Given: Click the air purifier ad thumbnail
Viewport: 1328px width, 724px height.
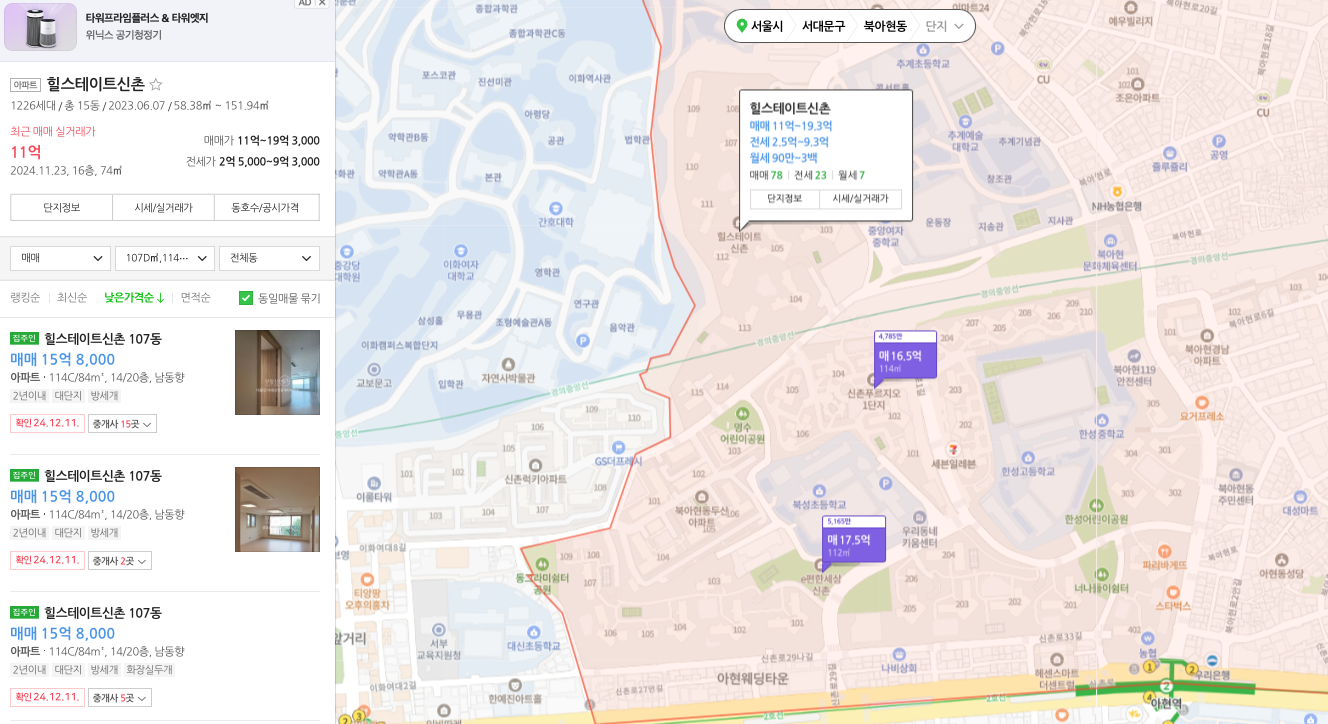Looking at the screenshot, I should (40, 27).
